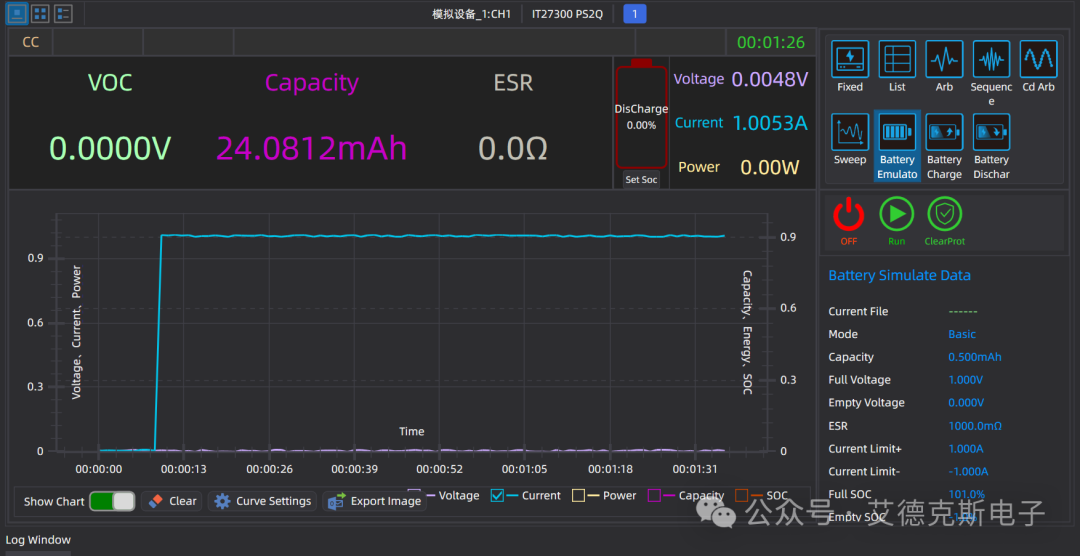Select the Arb waveform icon
The image size is (1080, 556).
(944, 59)
